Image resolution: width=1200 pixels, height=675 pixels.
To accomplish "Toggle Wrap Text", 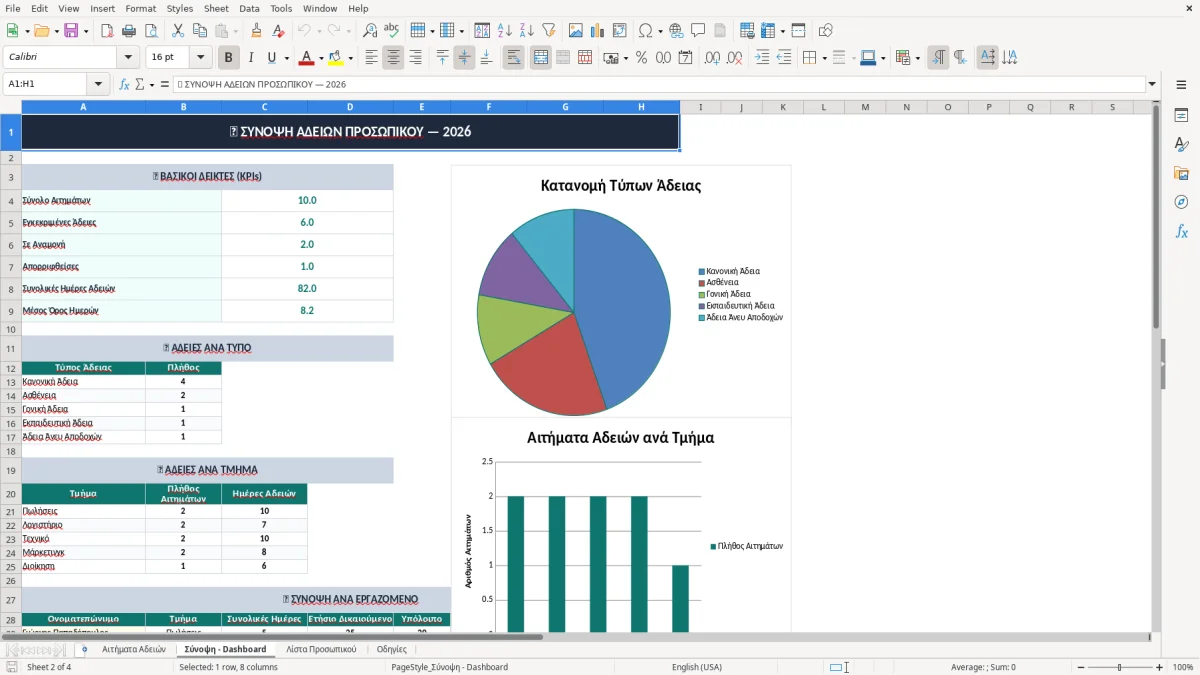I will (513, 58).
